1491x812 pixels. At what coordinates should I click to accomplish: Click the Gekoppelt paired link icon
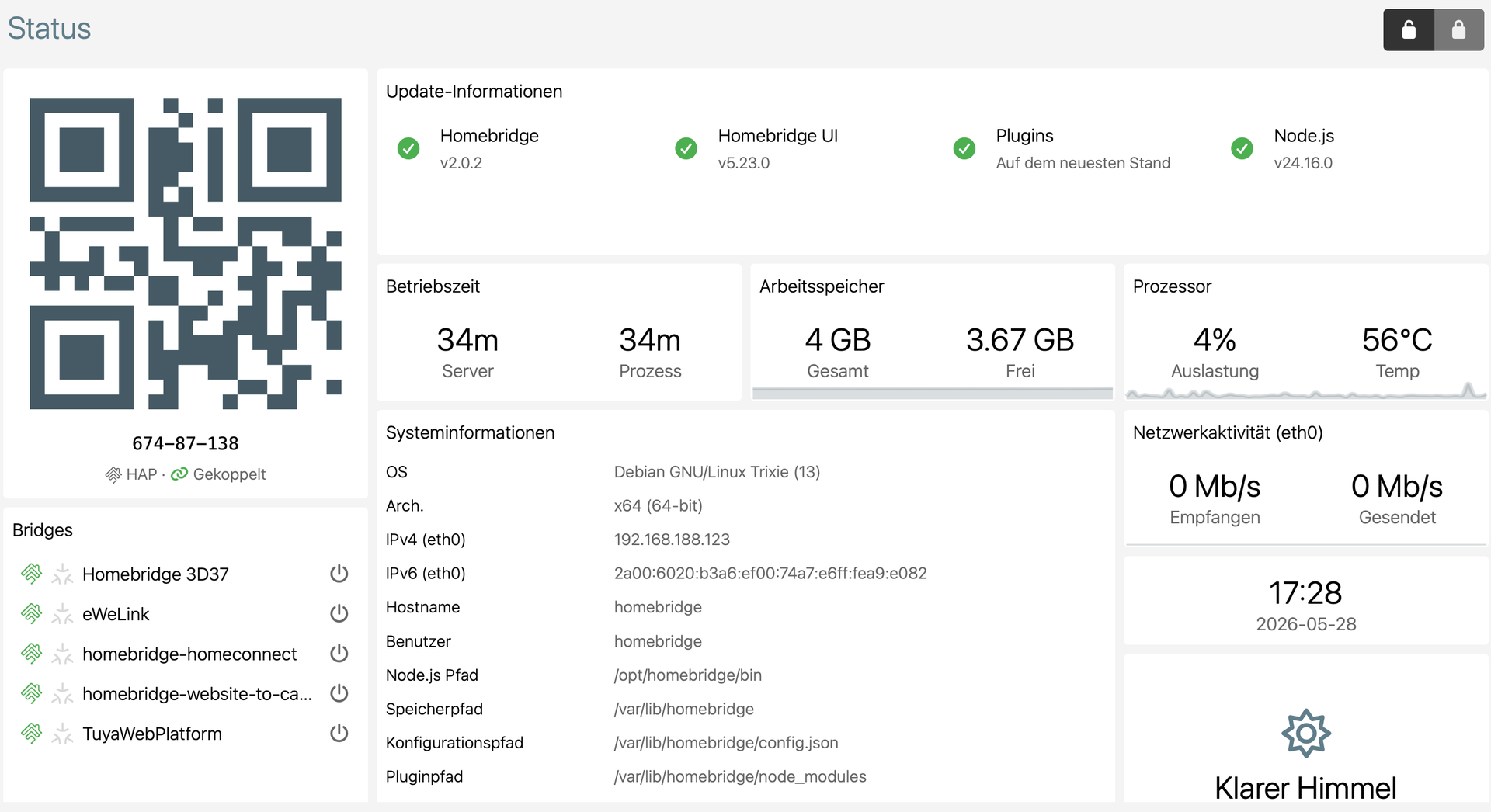pyautogui.click(x=179, y=474)
